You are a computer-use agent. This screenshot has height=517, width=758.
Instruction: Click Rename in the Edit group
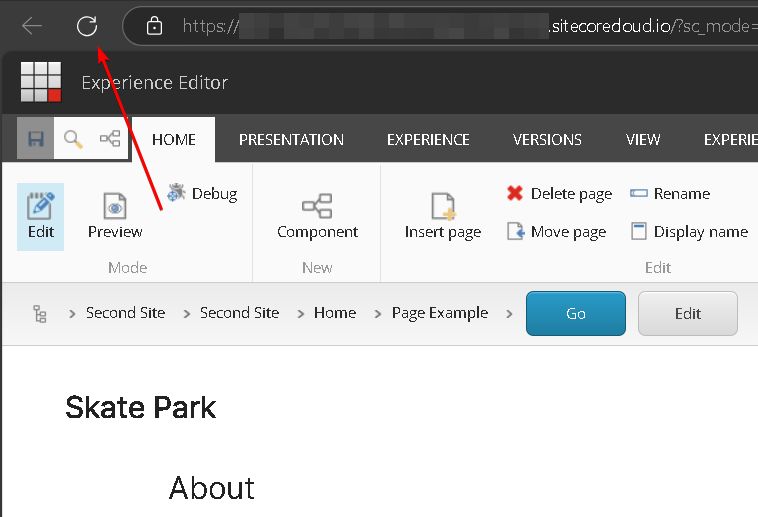click(x=670, y=193)
